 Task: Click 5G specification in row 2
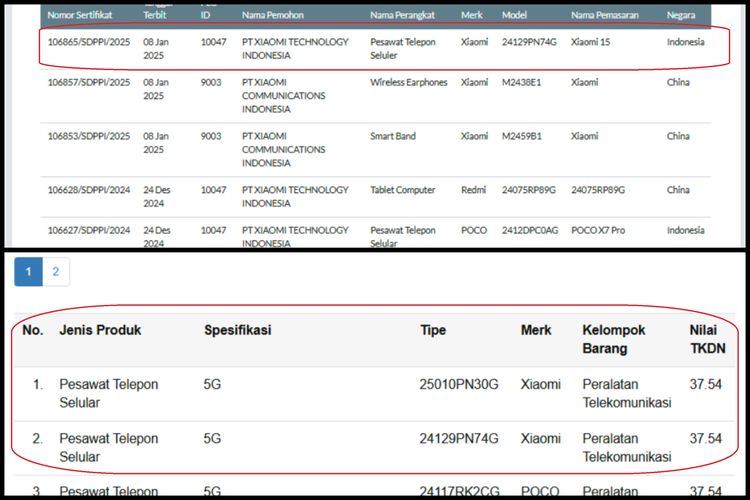(x=212, y=439)
